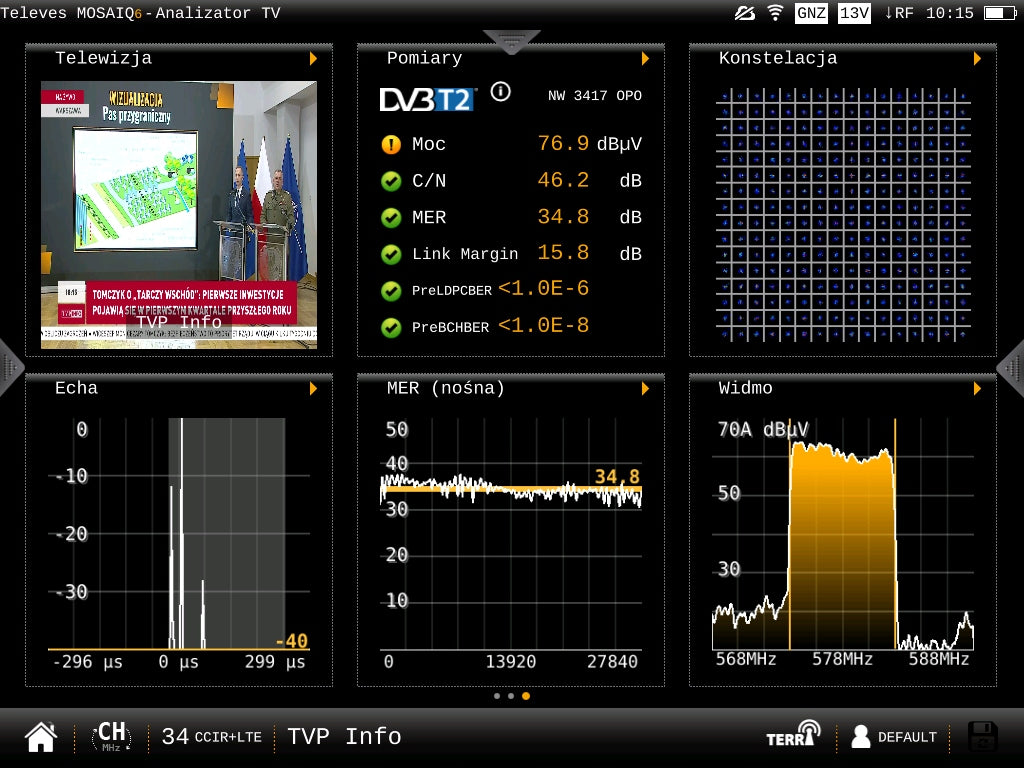
Task: Click the 34.8 label on MER graph
Action: click(x=617, y=476)
